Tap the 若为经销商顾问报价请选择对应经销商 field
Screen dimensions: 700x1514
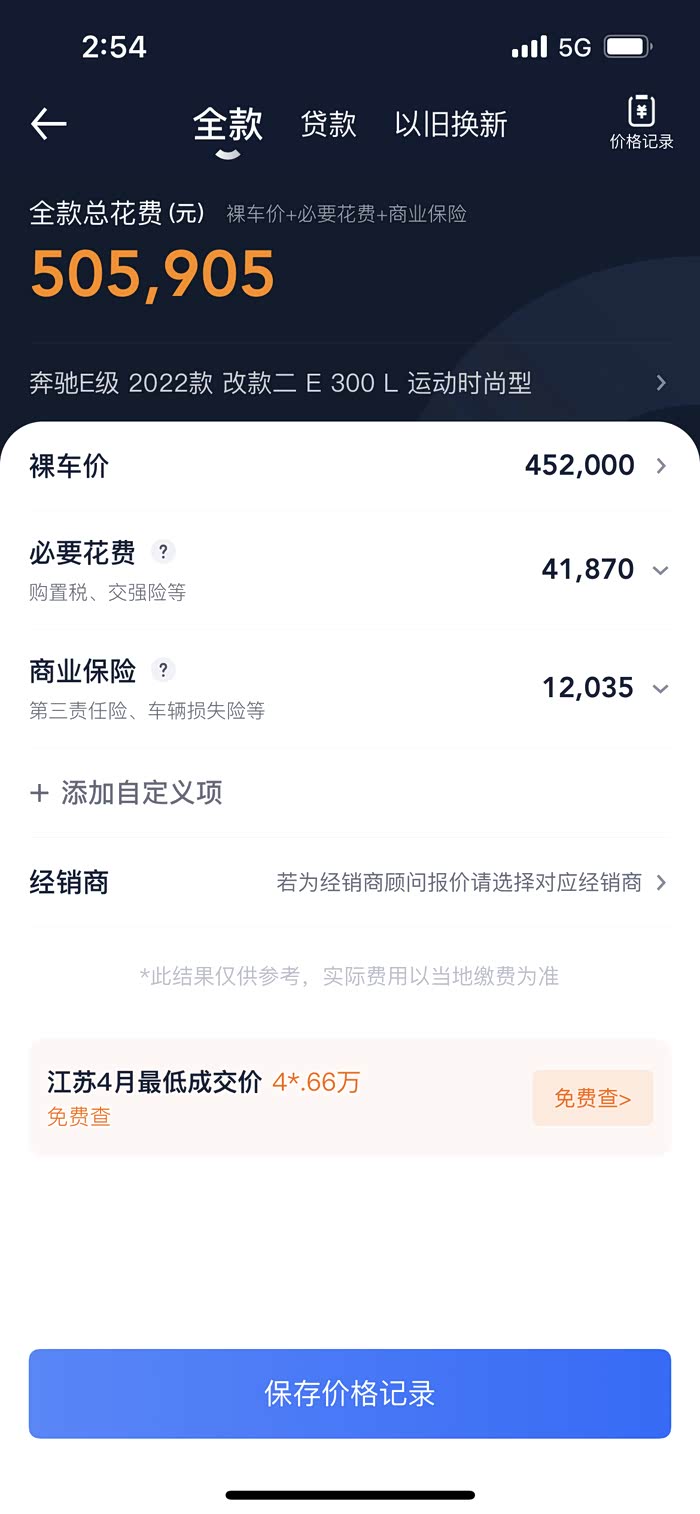[x=459, y=883]
